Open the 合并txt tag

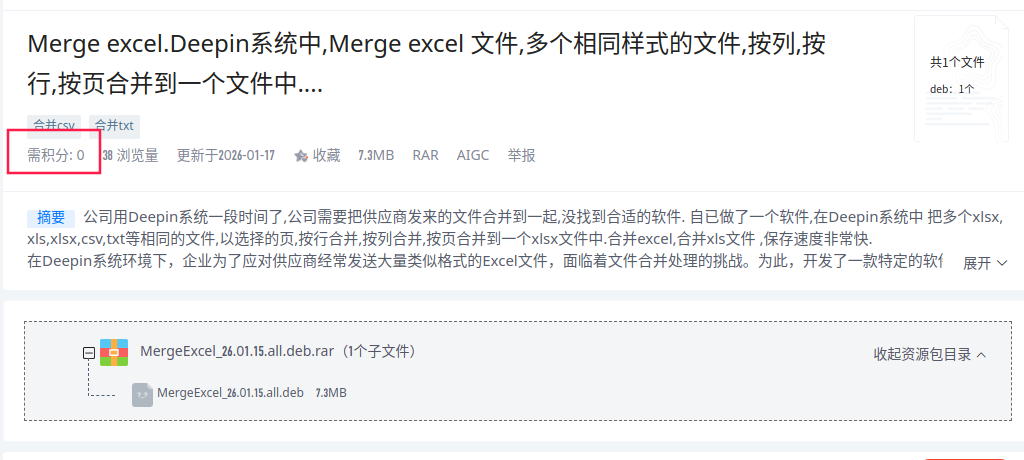[x=114, y=126]
